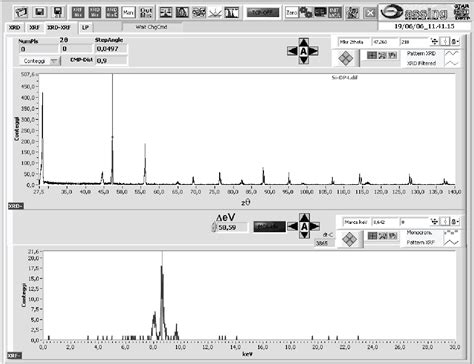The image size is (474, 364).
Task: Click the XRF right arrow navigation button
Action: point(315,227)
